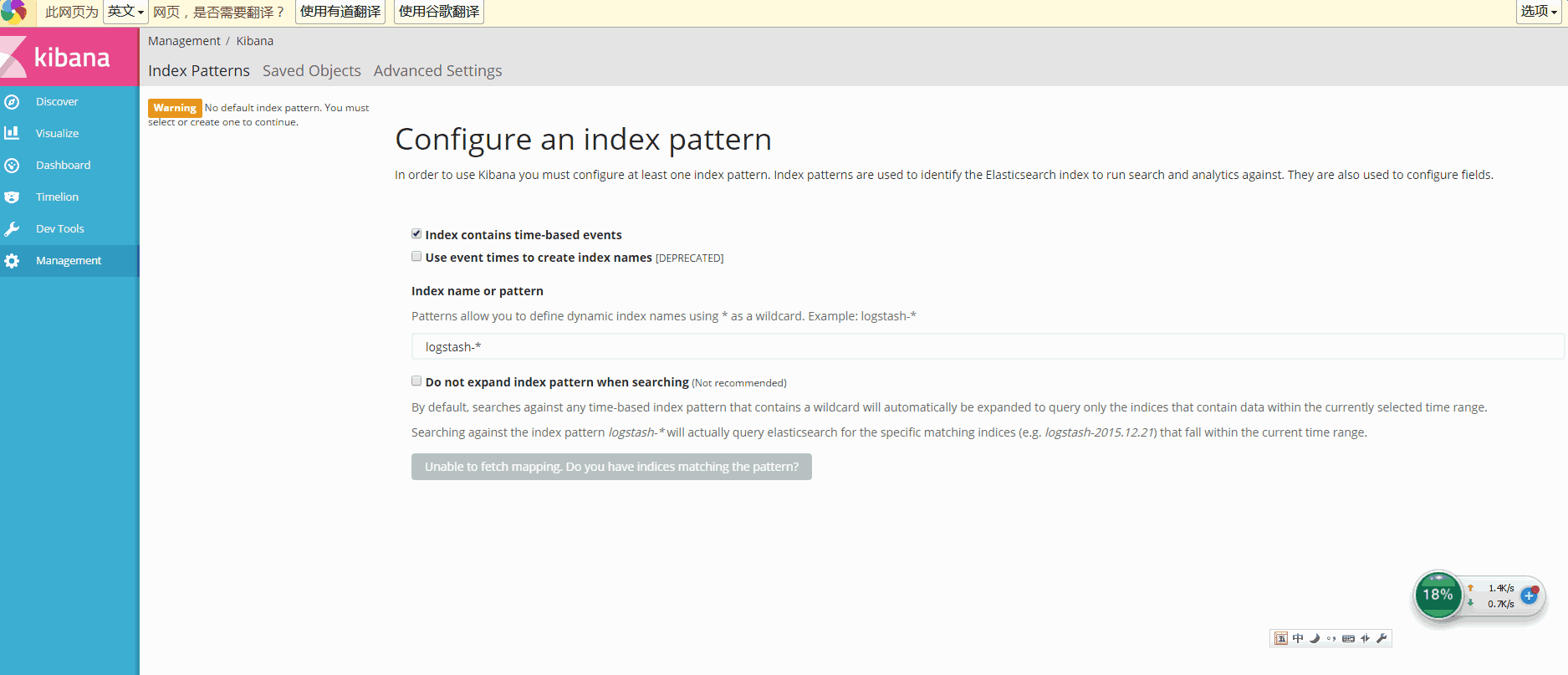Click the Kibana breadcrumb link
The width and height of the screenshot is (1568, 675).
click(x=255, y=41)
